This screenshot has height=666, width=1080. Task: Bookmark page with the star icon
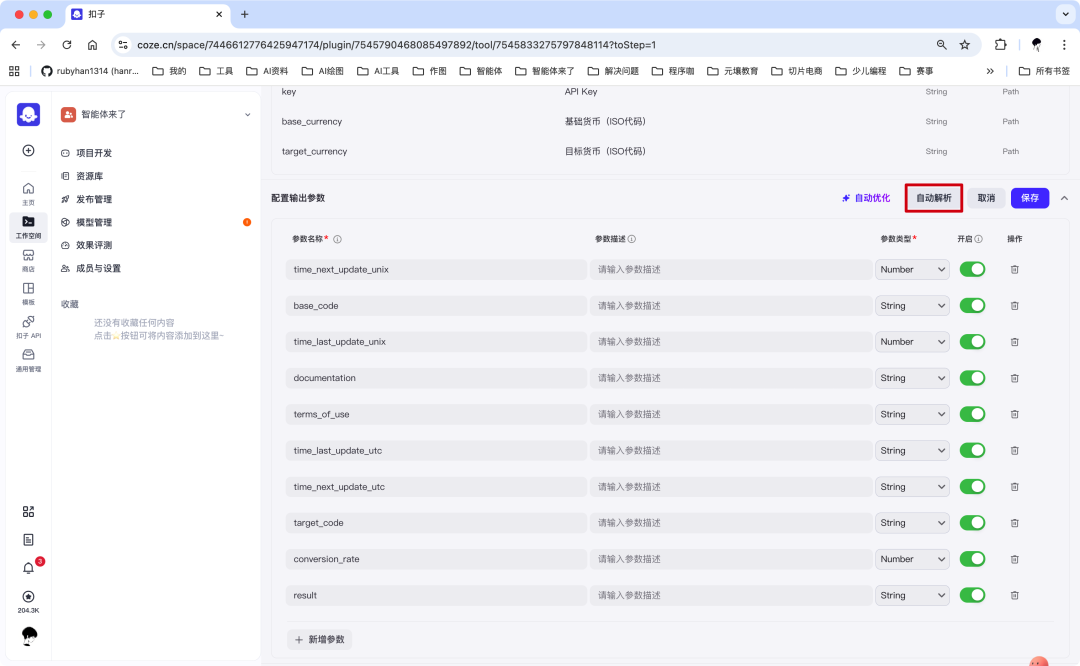click(x=965, y=45)
